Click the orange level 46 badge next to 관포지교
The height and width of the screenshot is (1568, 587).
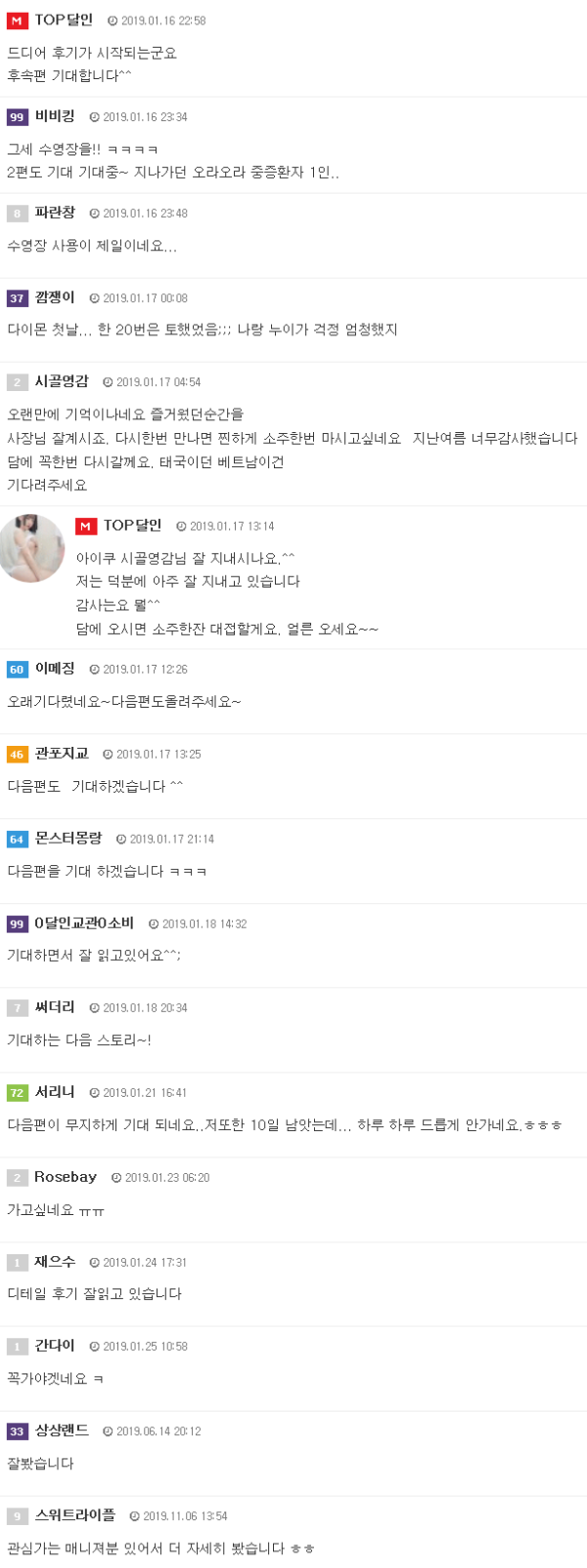[x=18, y=755]
